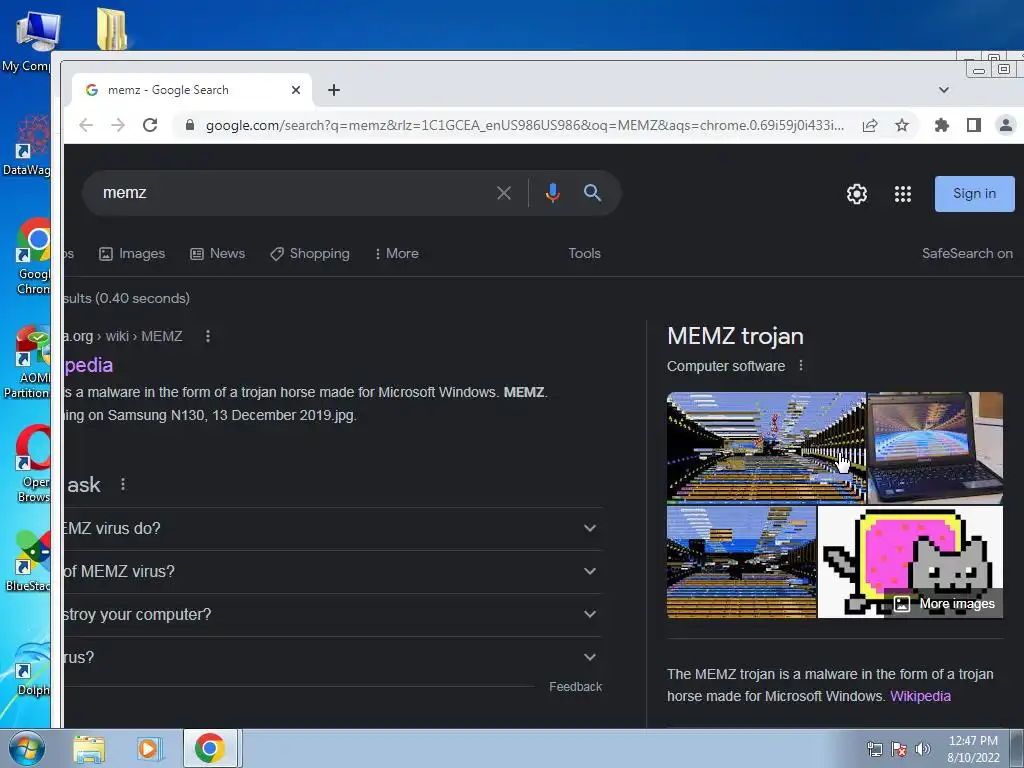Open the large glitchy tunnel thumbnail
Image resolution: width=1024 pixels, height=768 pixels.
766,447
